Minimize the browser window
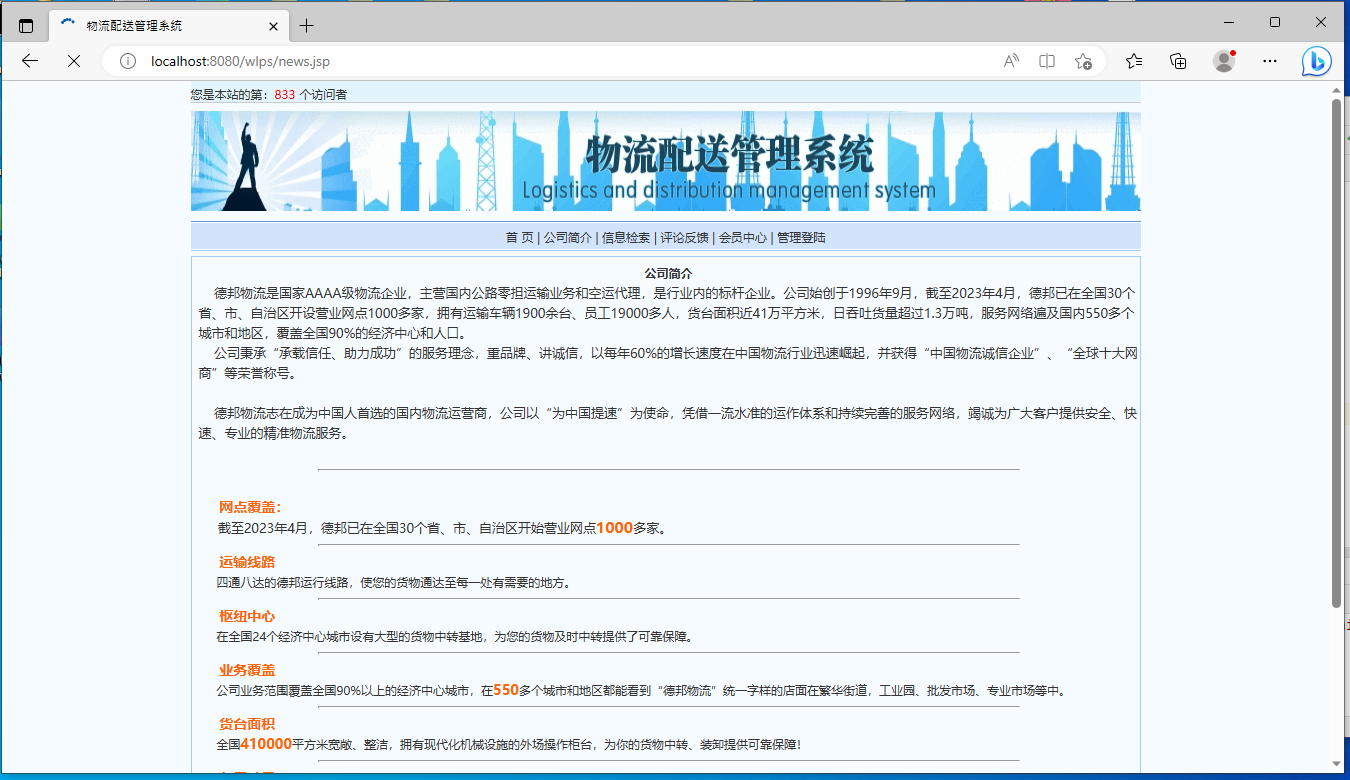The image size is (1350, 780). (1229, 22)
